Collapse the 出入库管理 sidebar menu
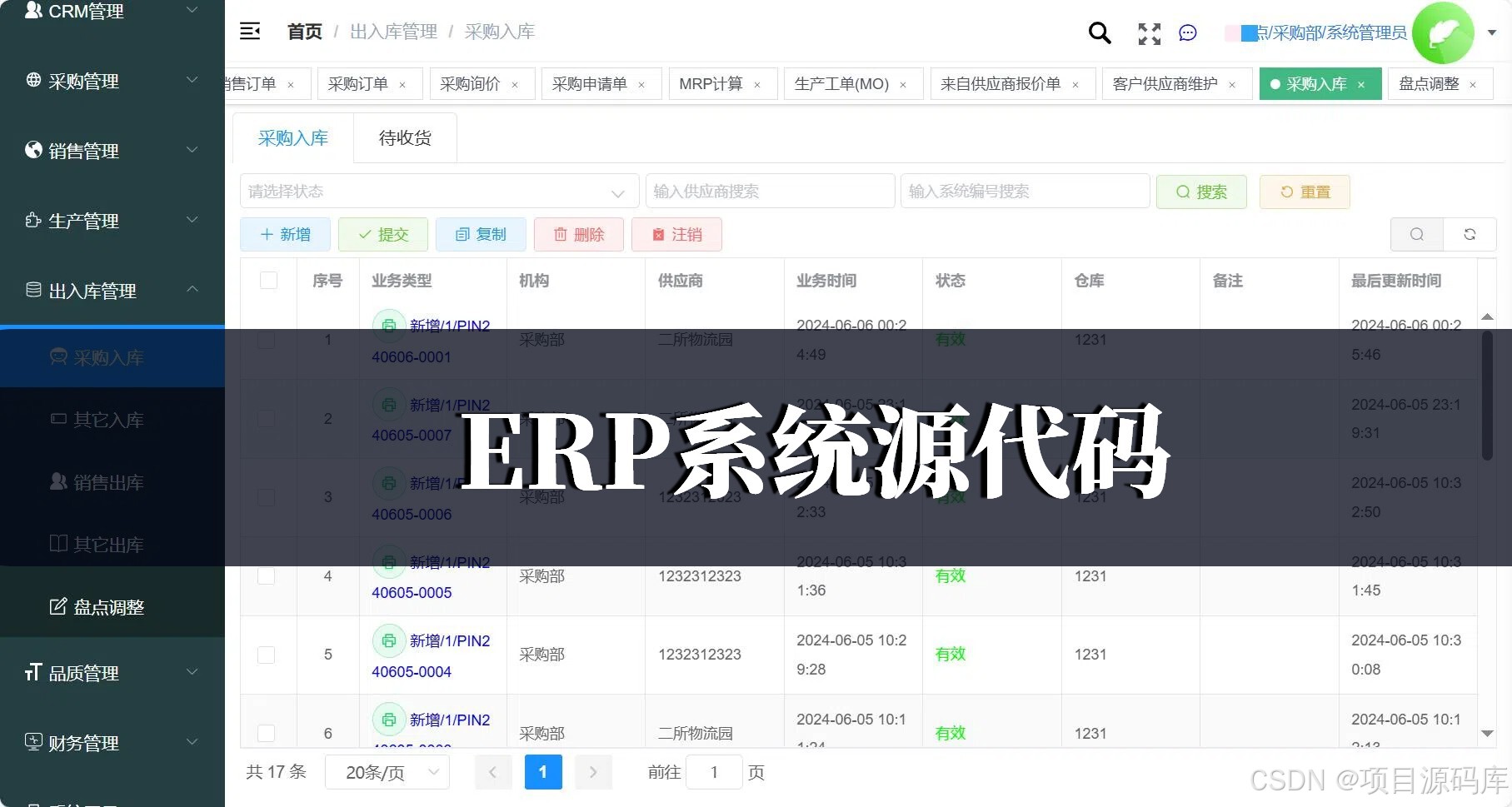This screenshot has width=1512, height=807. pos(112,291)
